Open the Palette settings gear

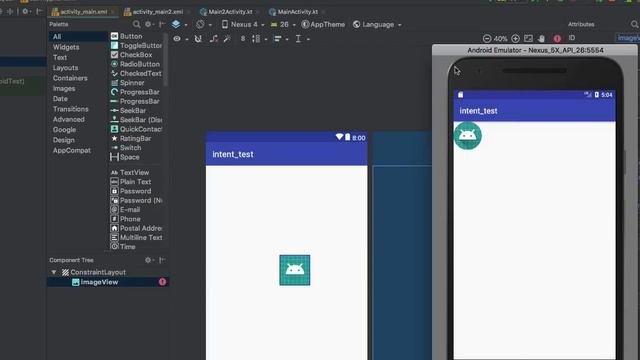149,24
